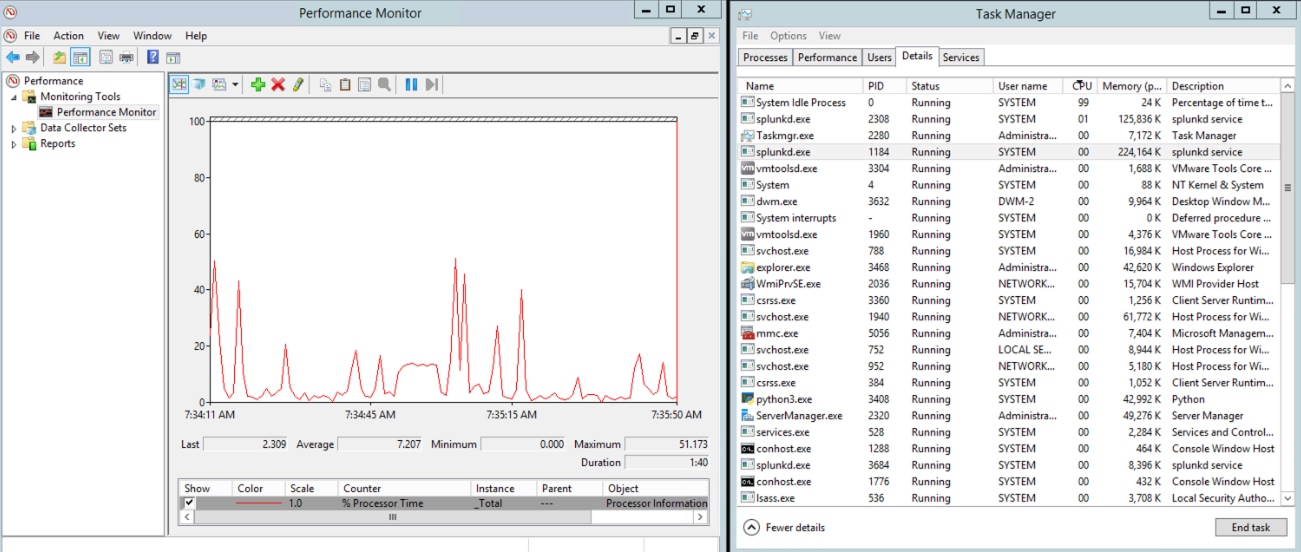
Task: Click Fewer details in Task Manager
Action: [785, 527]
